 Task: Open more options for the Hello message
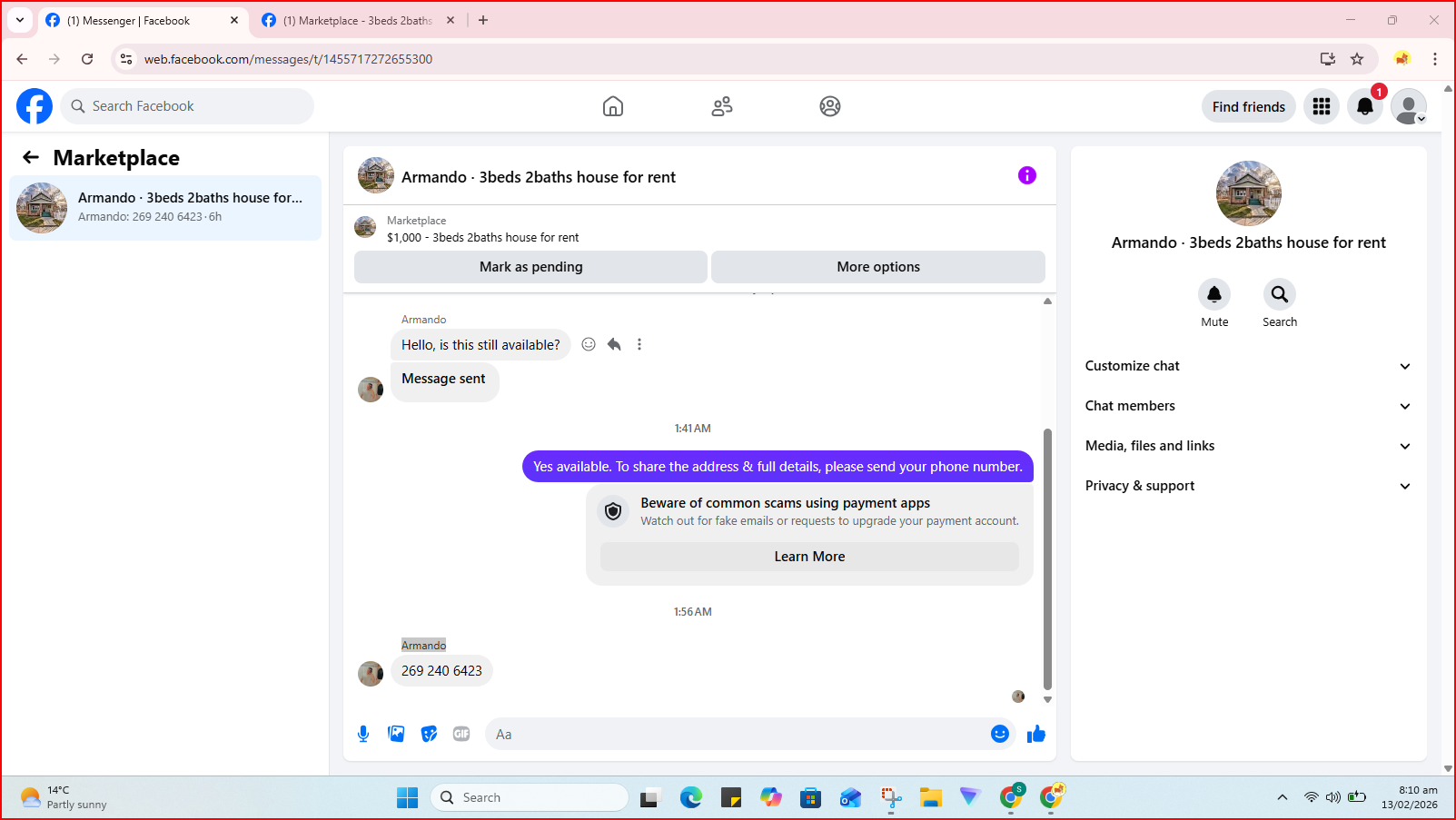point(639,344)
